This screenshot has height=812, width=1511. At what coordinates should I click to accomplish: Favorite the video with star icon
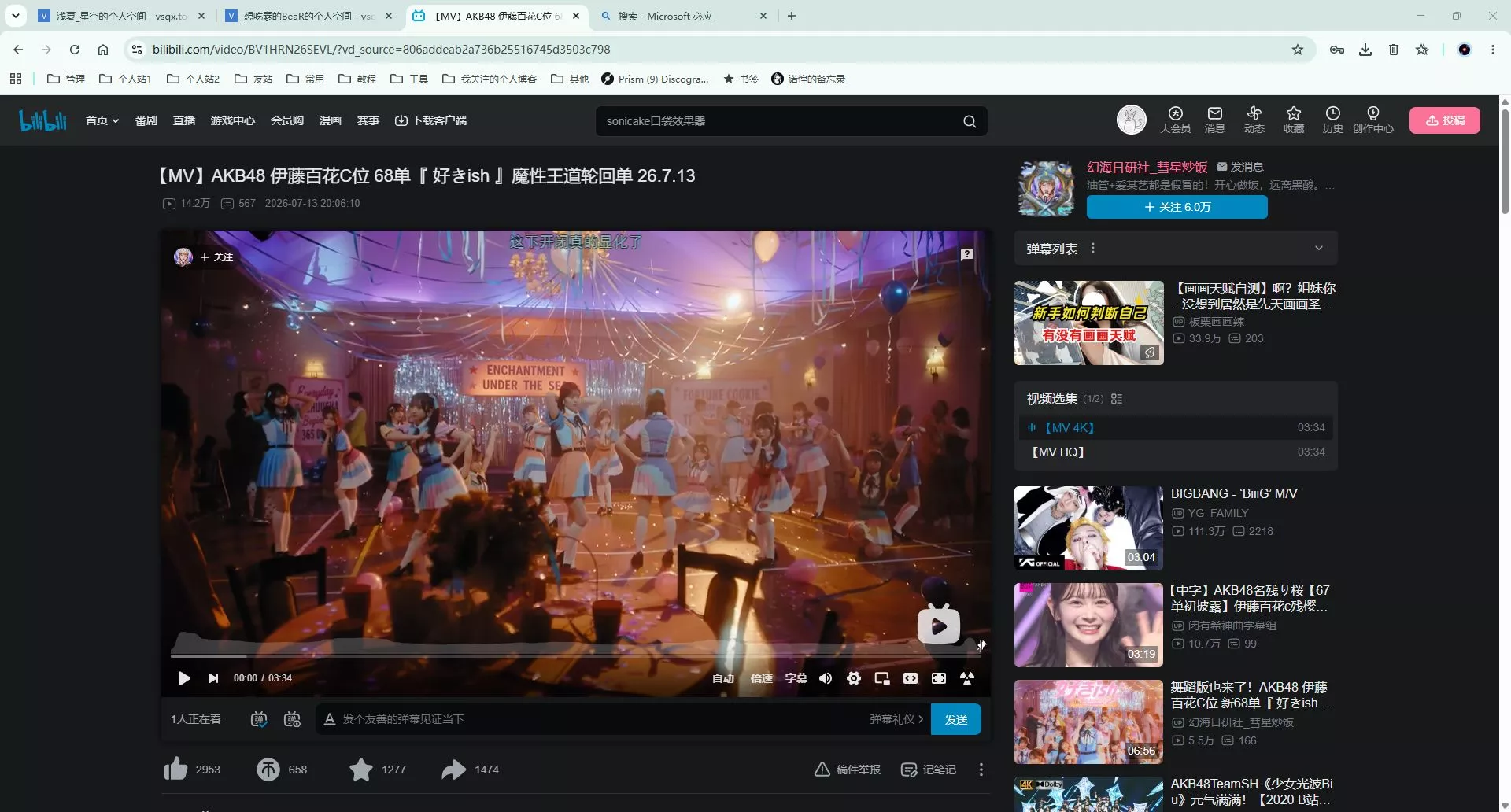coord(361,769)
